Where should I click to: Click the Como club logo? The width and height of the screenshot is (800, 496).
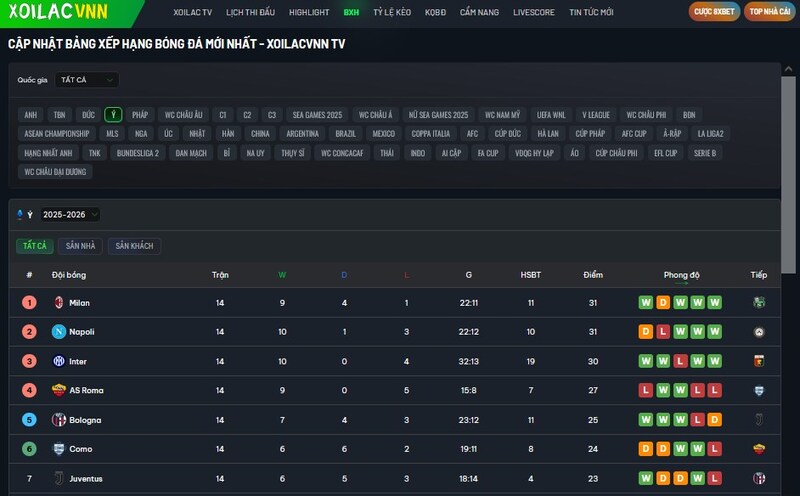click(58, 449)
